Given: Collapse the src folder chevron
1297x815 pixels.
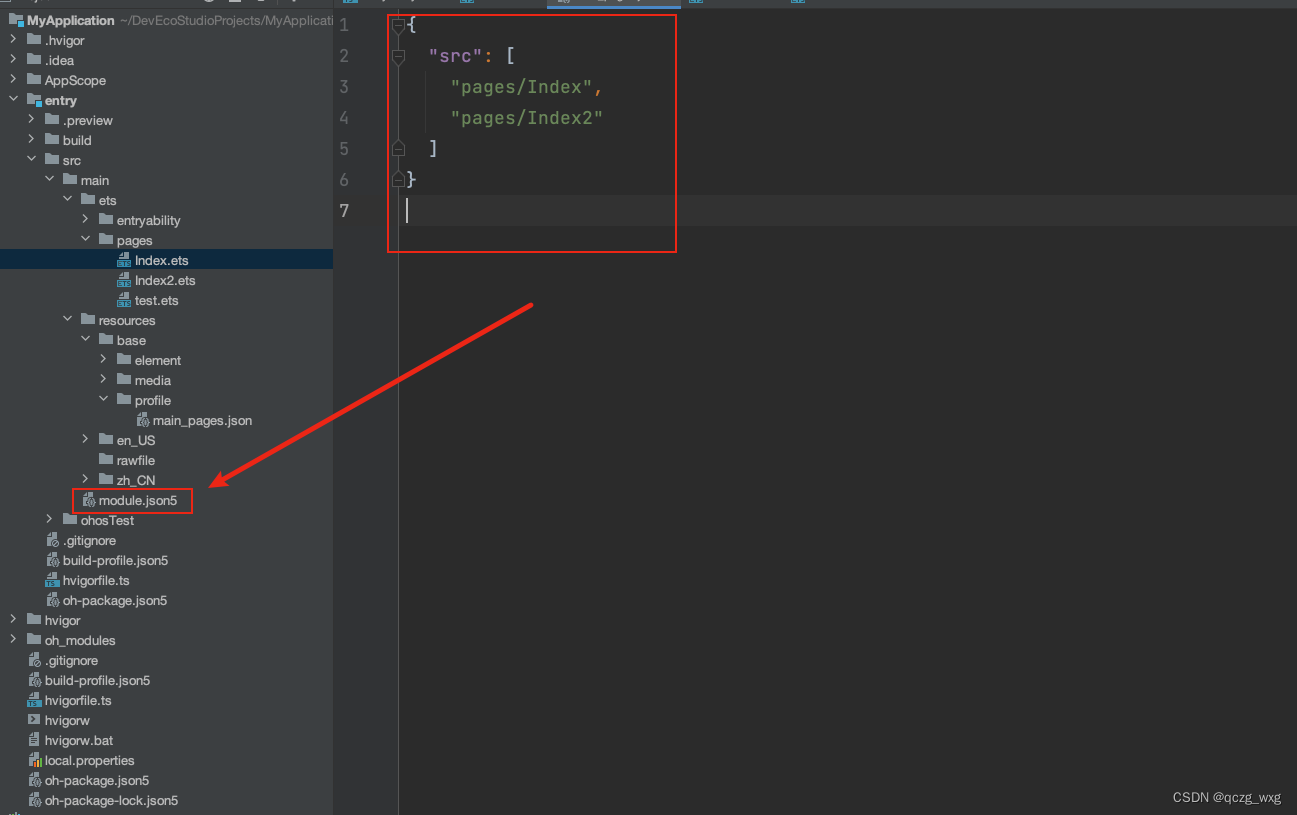Looking at the screenshot, I should tap(31, 160).
